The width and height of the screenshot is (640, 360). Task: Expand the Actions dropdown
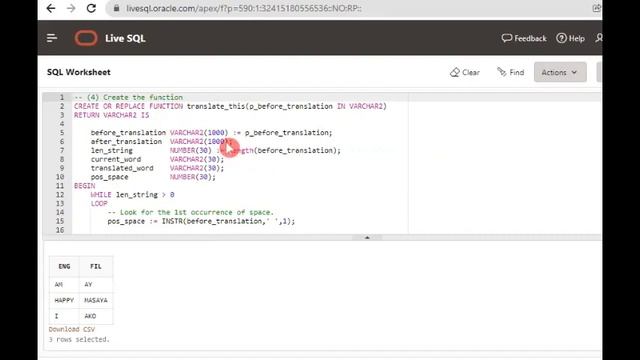pyautogui.click(x=560, y=72)
